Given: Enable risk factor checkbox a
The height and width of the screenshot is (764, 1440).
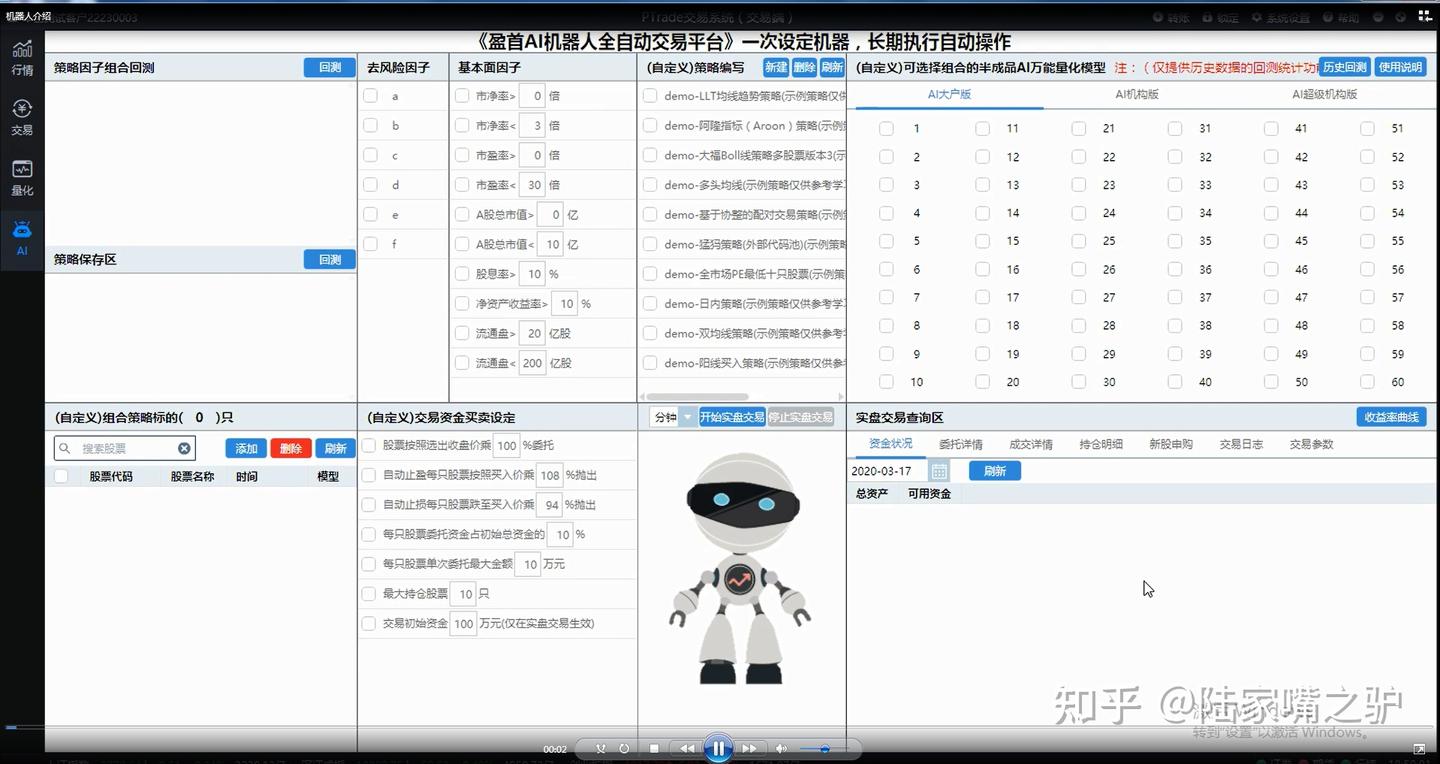Looking at the screenshot, I should pyautogui.click(x=370, y=96).
